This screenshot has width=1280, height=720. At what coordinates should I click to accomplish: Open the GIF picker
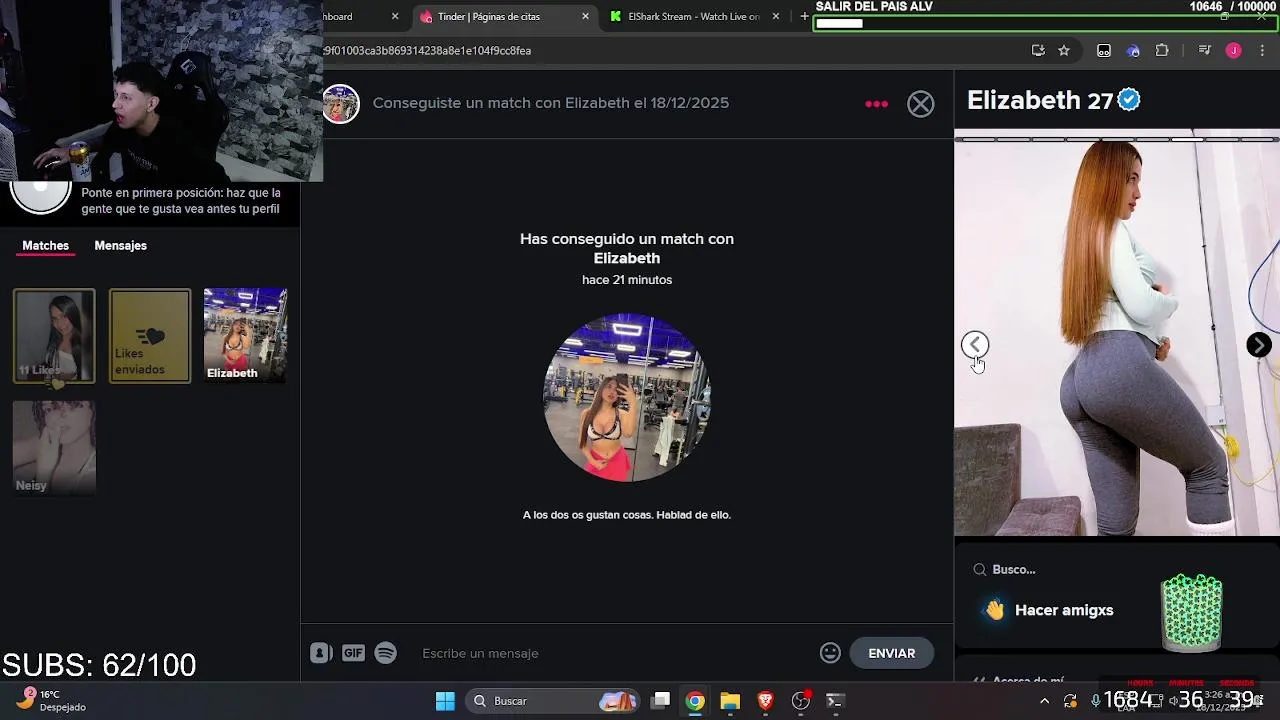coord(353,653)
